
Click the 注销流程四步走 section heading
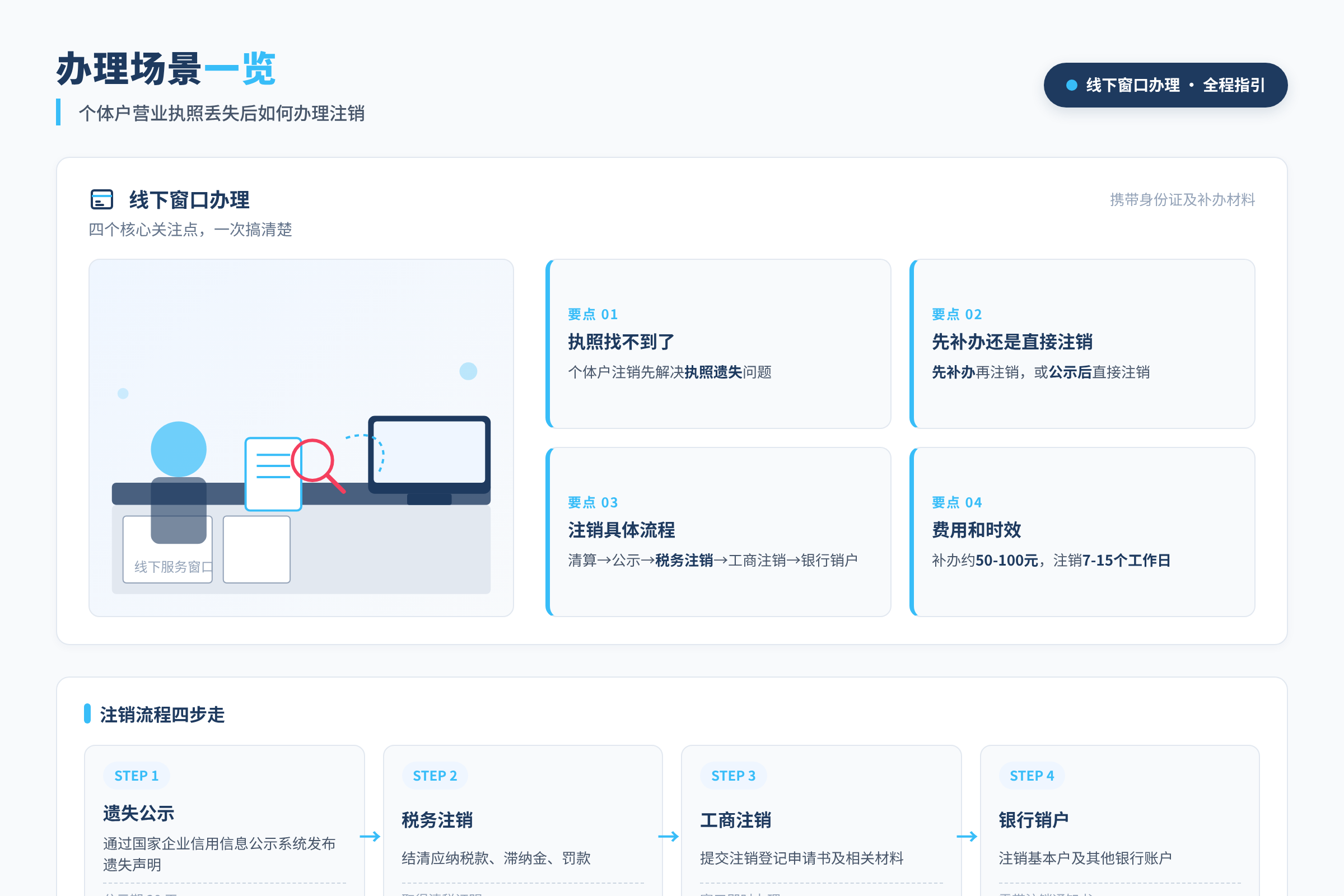(162, 715)
